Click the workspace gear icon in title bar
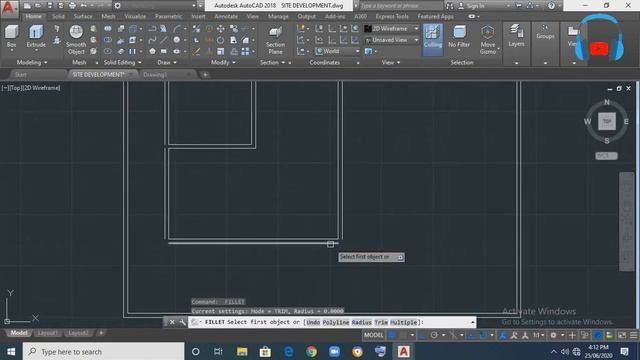The height and width of the screenshot is (360, 640). pos(118,6)
